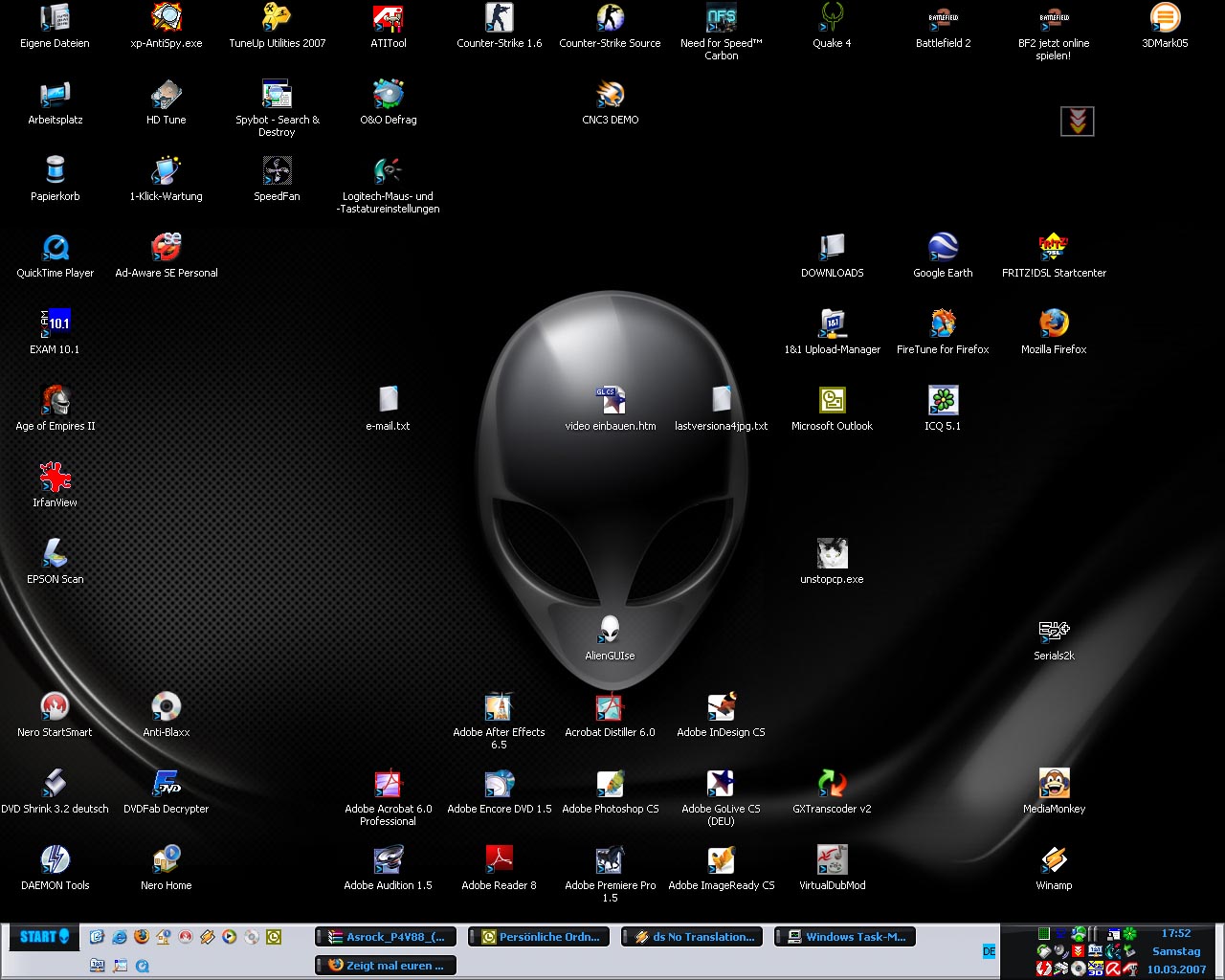The width and height of the screenshot is (1225, 980).
Task: Launch the Nero StartSmart icon
Action: (55, 716)
